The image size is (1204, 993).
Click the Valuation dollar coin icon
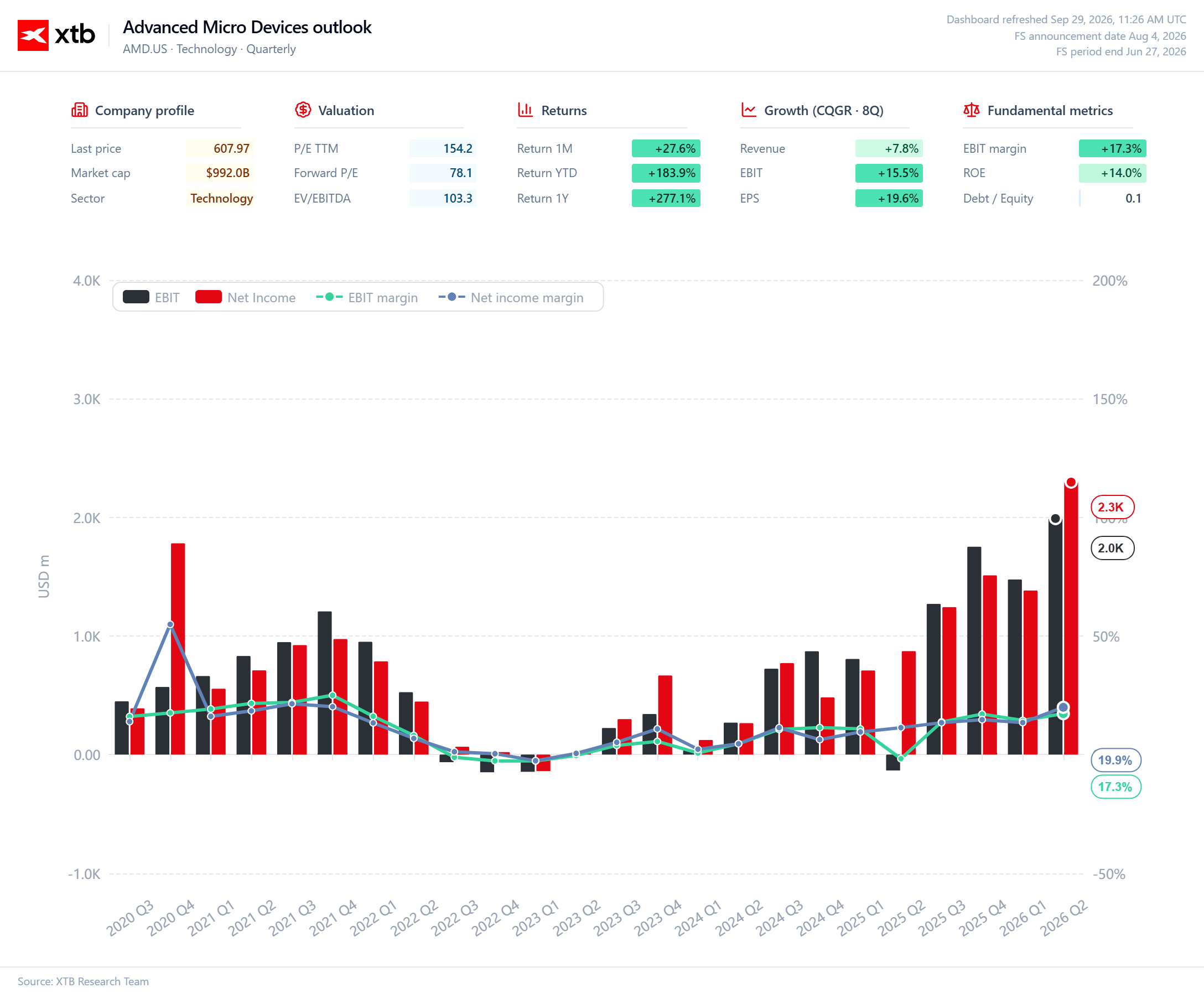click(303, 110)
